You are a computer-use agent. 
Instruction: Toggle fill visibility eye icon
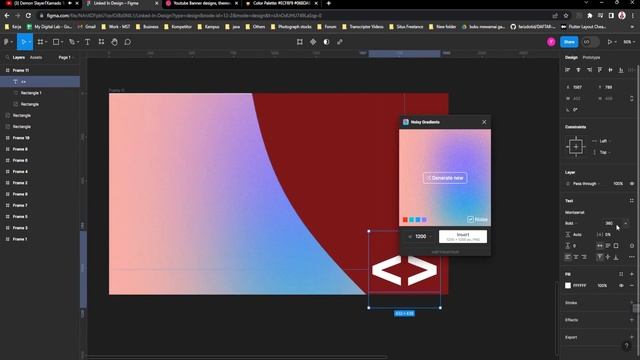tap(621, 286)
